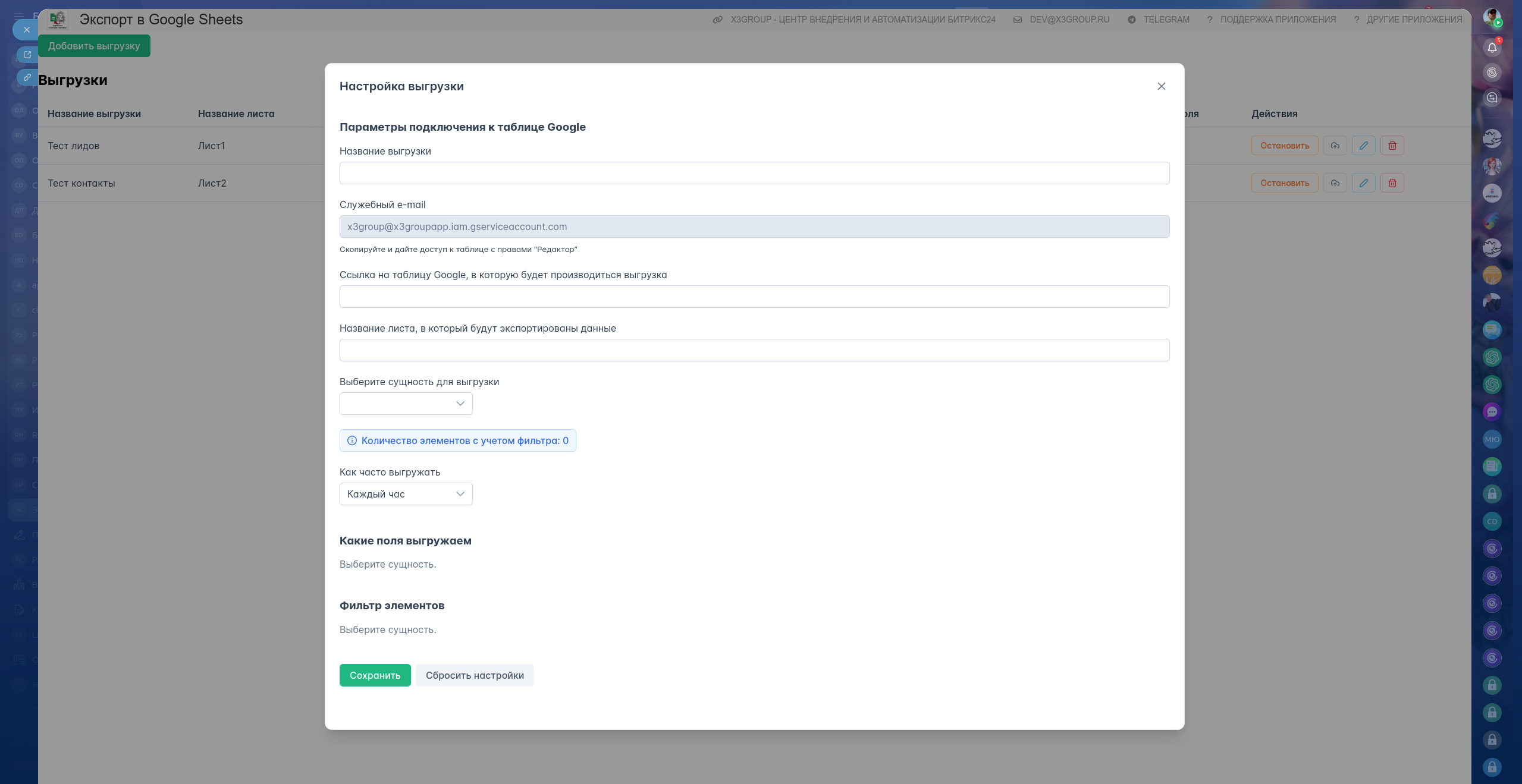The image size is (1522, 784).
Task: Click the Название выгрузки input field
Action: [754, 173]
